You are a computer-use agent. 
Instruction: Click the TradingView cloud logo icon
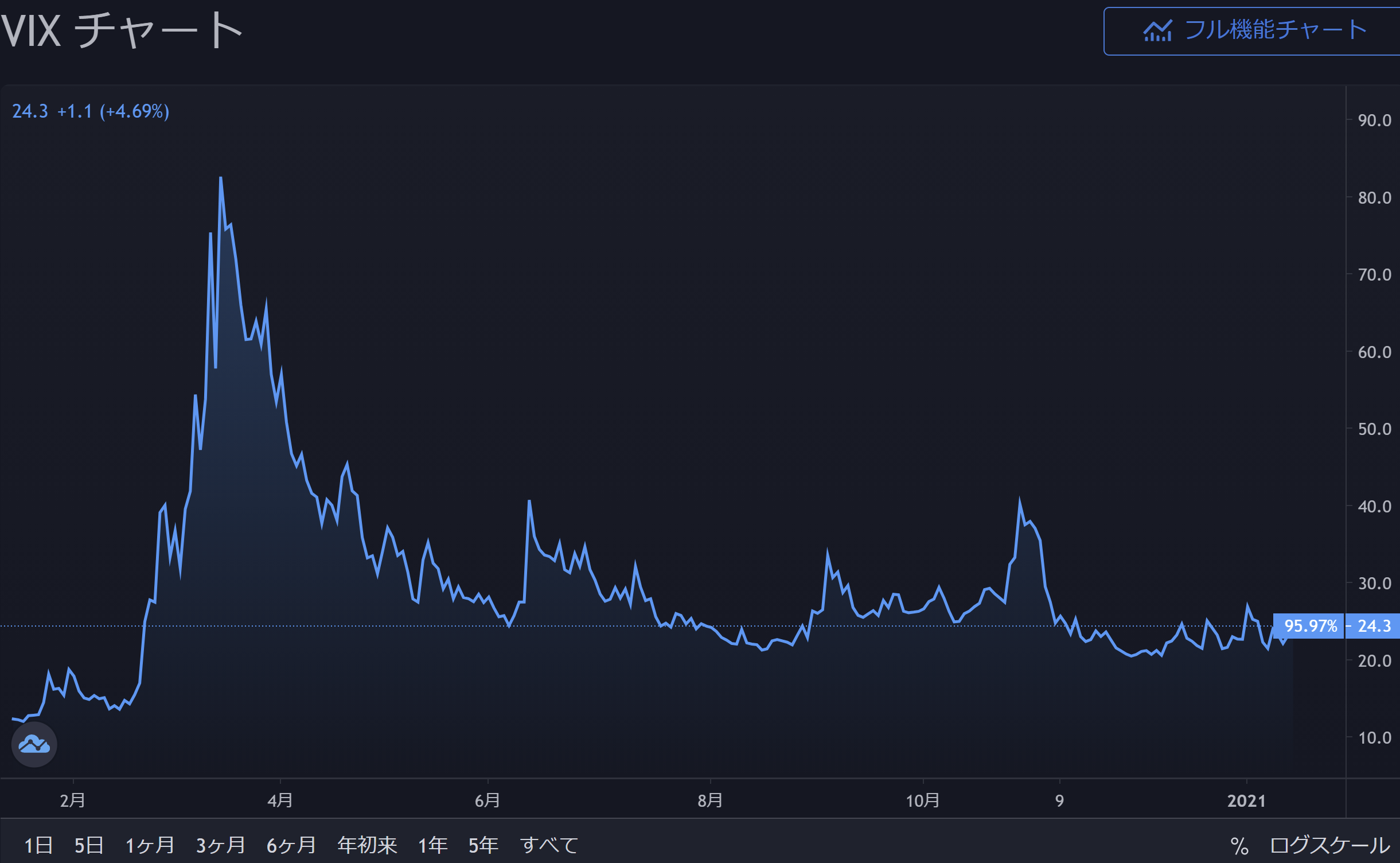click(34, 744)
